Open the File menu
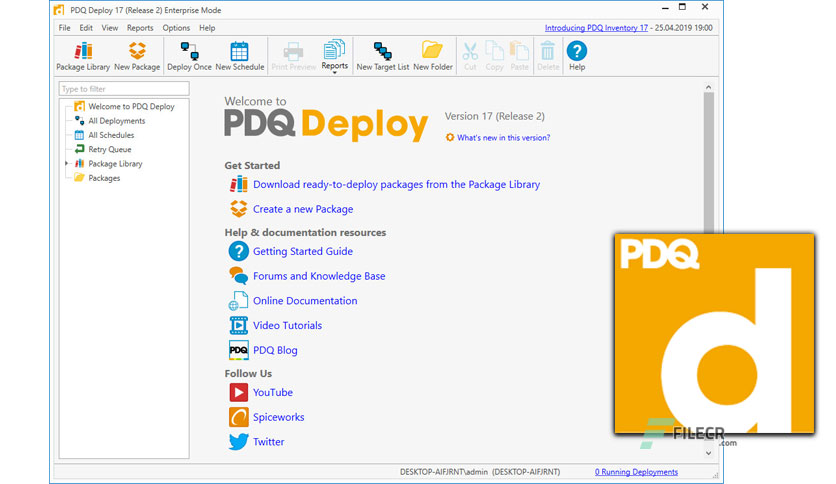Screen dimensions: 836x484 click(65, 28)
